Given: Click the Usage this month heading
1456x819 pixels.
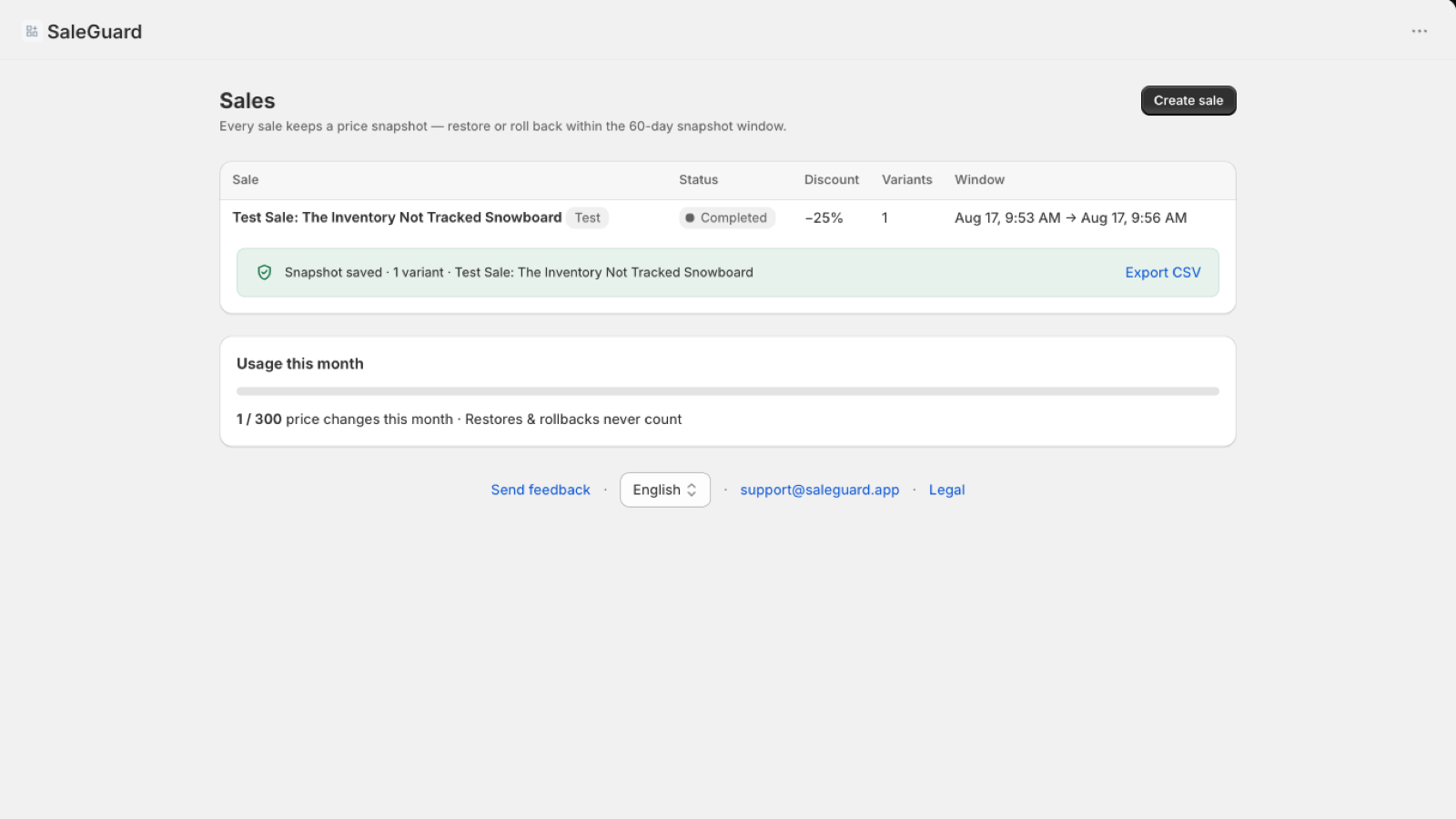Looking at the screenshot, I should click(300, 364).
